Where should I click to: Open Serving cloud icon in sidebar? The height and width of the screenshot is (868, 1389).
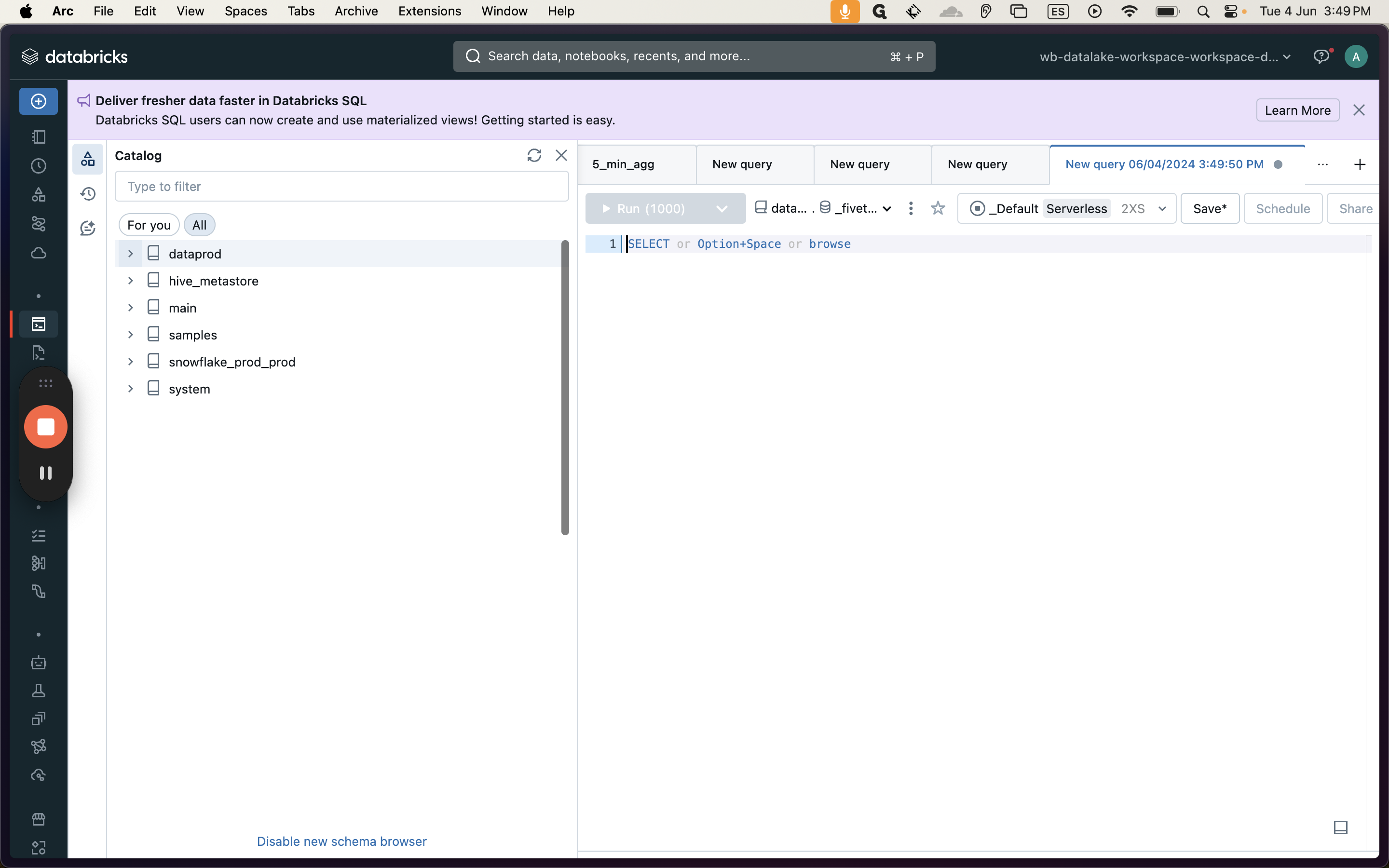point(39,775)
